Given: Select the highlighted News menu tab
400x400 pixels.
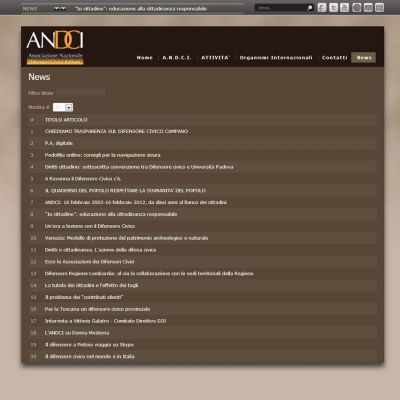Looking at the screenshot, I should tap(364, 58).
